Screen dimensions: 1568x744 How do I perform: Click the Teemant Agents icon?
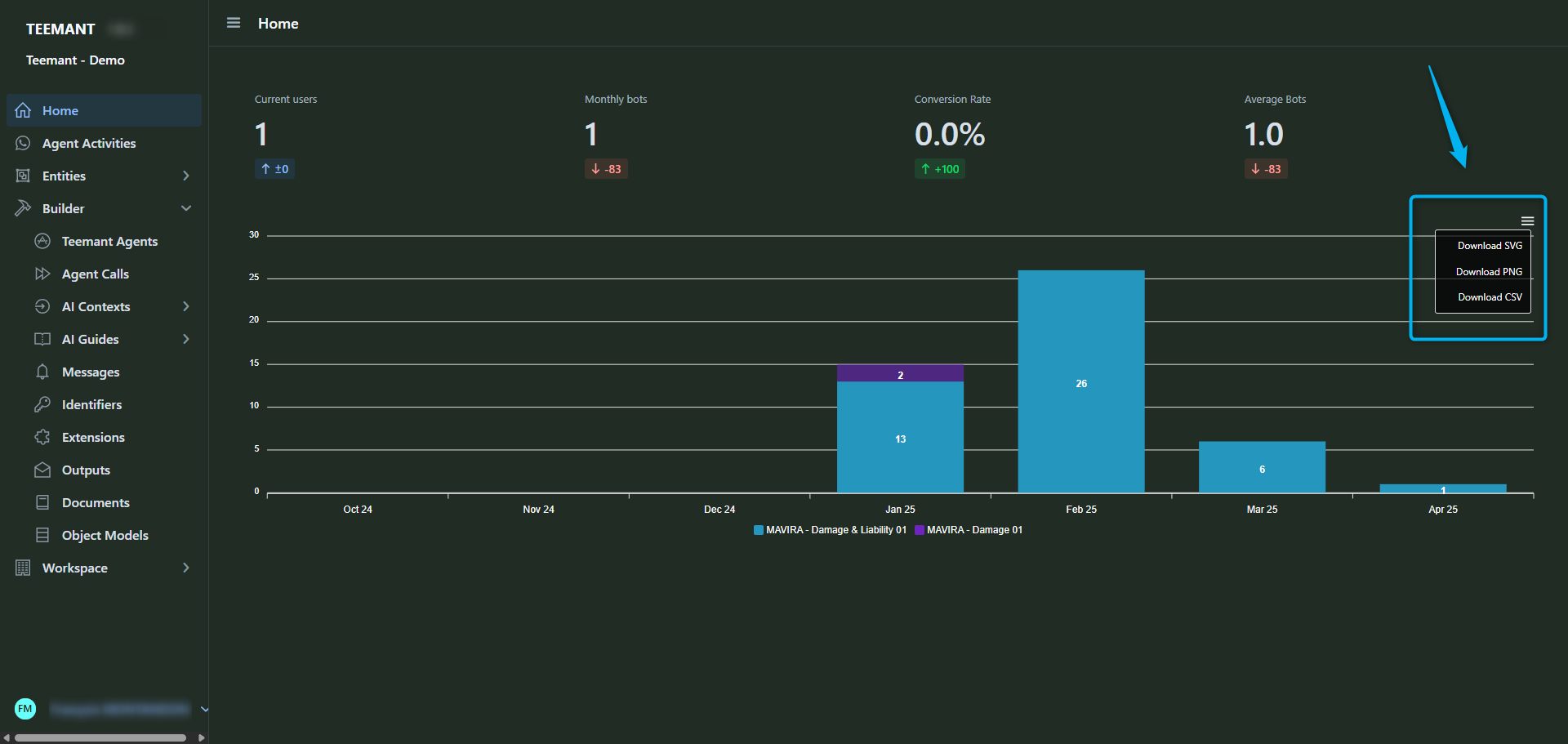42,241
